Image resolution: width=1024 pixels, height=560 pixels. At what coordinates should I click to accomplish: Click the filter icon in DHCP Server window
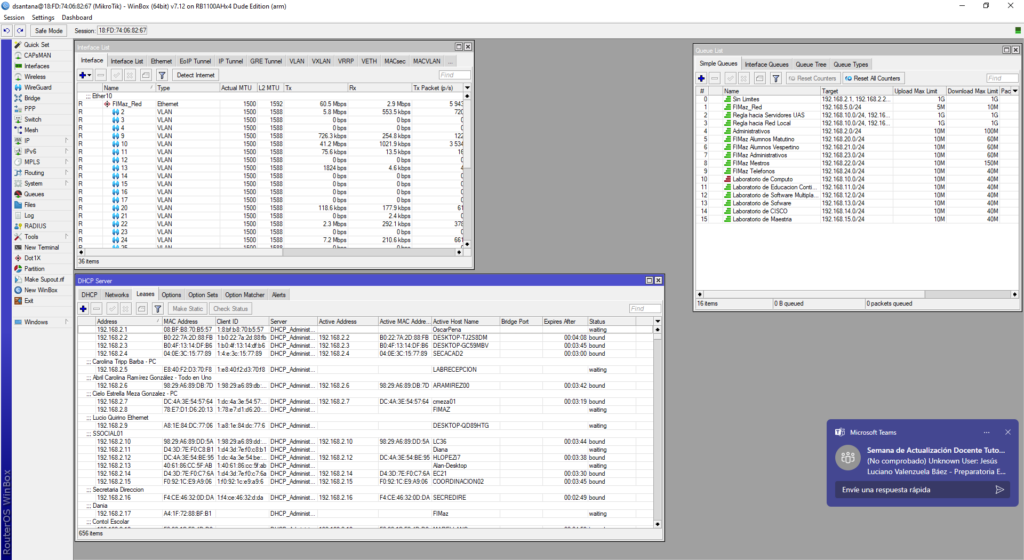157,309
